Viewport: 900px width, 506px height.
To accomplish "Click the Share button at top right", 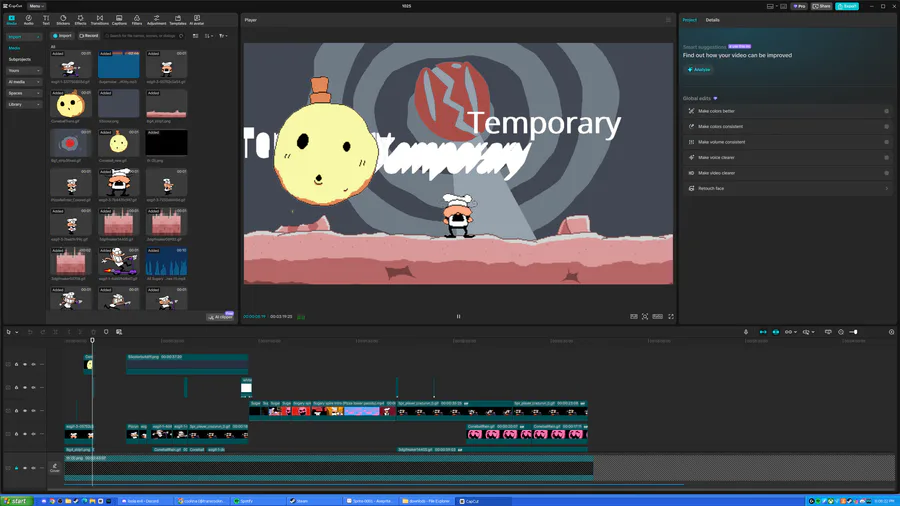I will (821, 6).
